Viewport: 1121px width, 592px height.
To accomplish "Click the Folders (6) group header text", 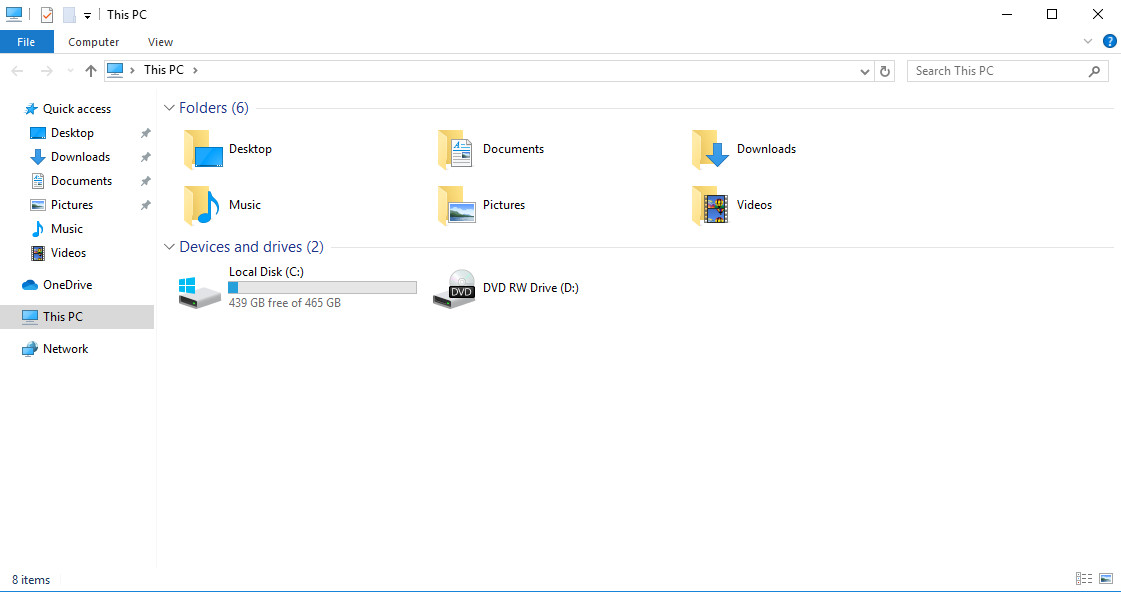I will coord(214,108).
